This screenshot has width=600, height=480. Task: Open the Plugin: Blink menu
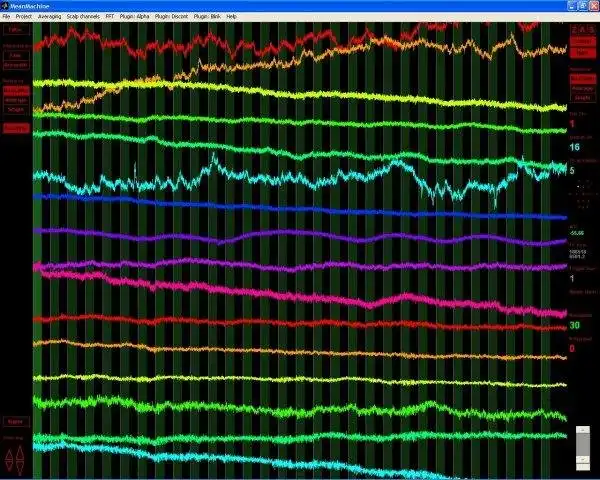click(207, 16)
